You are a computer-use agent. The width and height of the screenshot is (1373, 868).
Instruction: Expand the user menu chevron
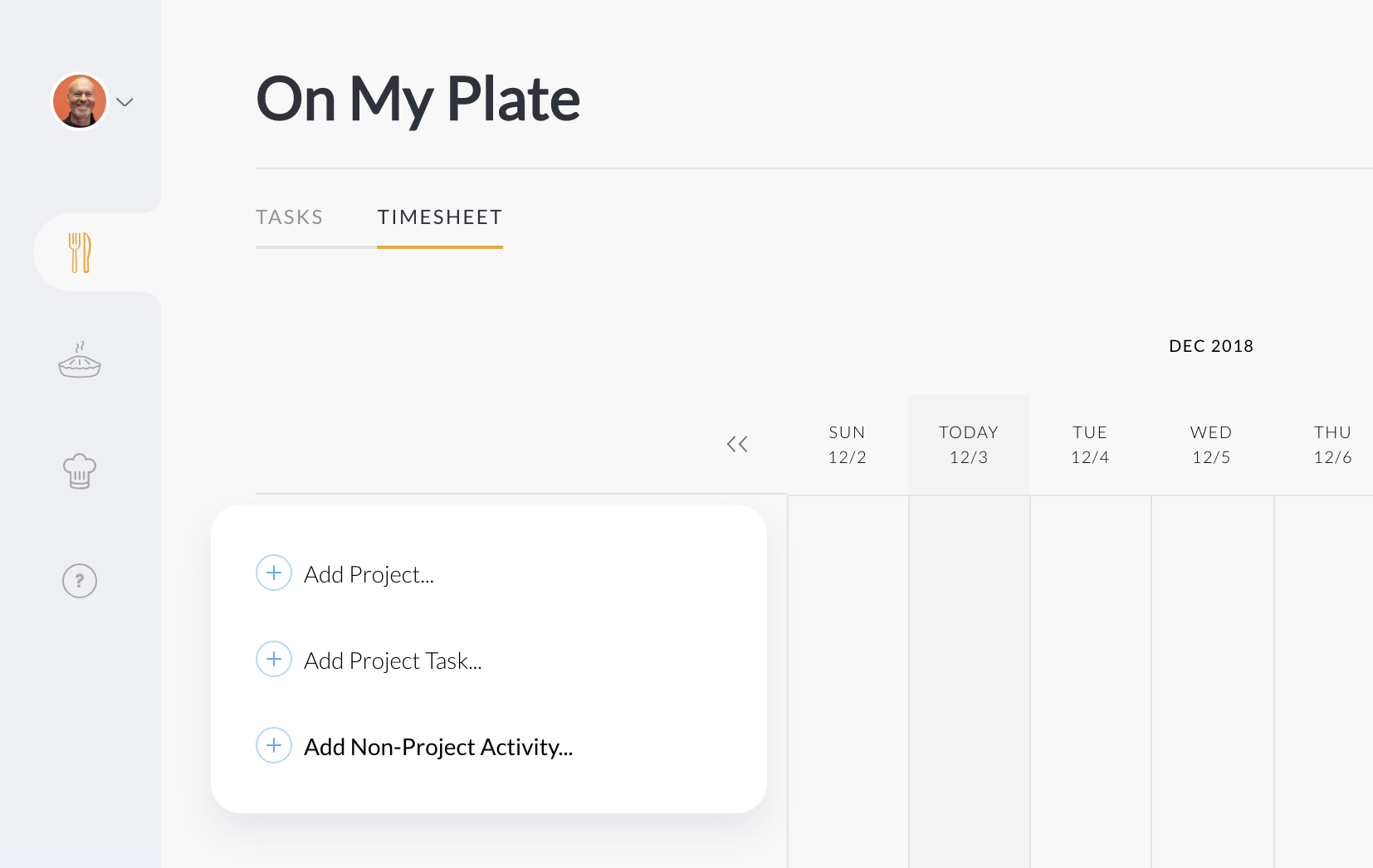pyautogui.click(x=125, y=102)
